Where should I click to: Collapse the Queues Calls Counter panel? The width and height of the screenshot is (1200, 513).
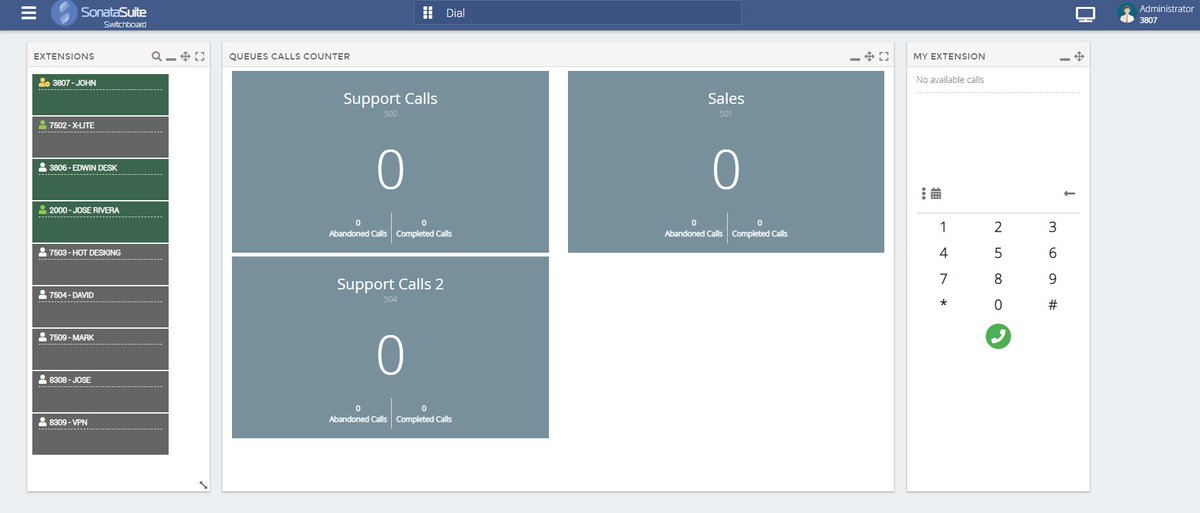pos(854,57)
